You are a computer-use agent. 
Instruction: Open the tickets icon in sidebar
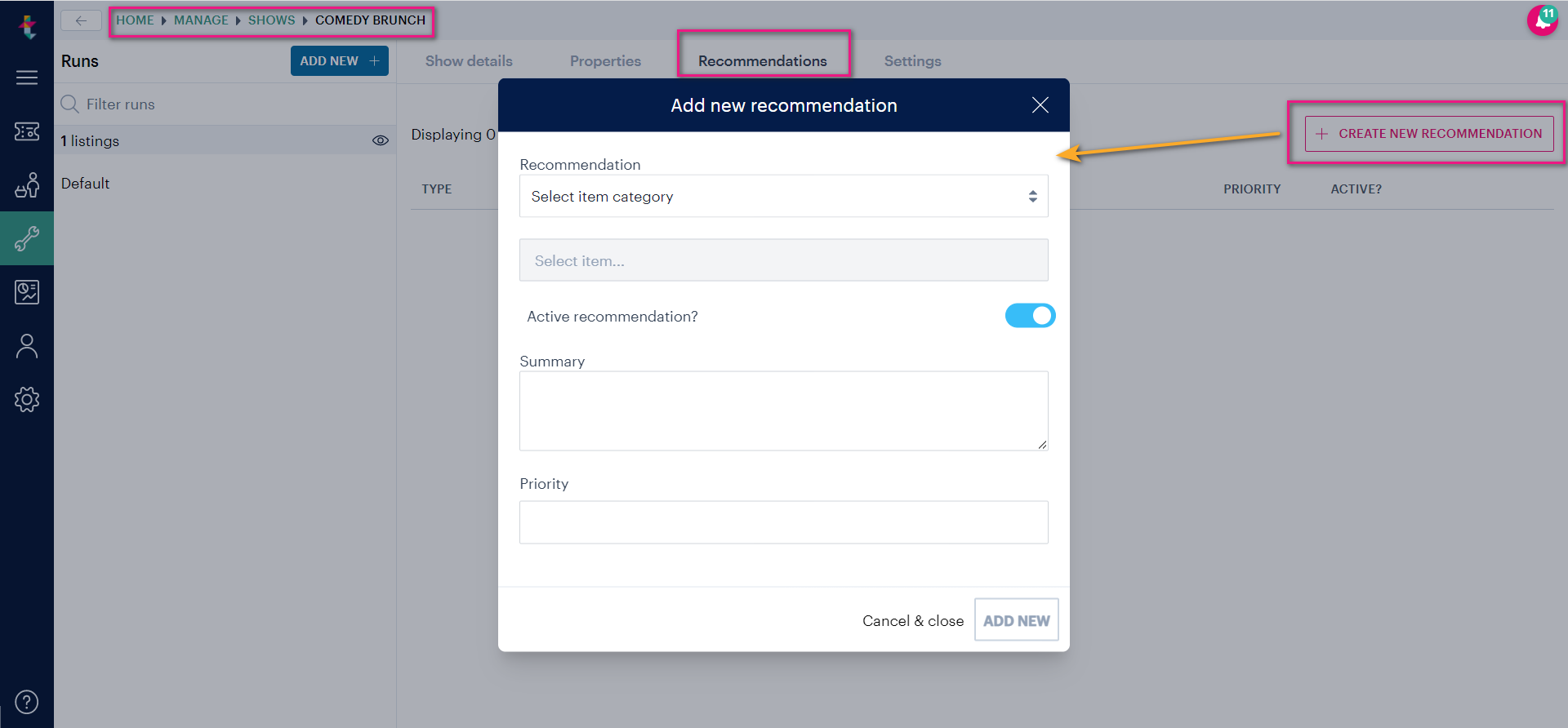(27, 131)
